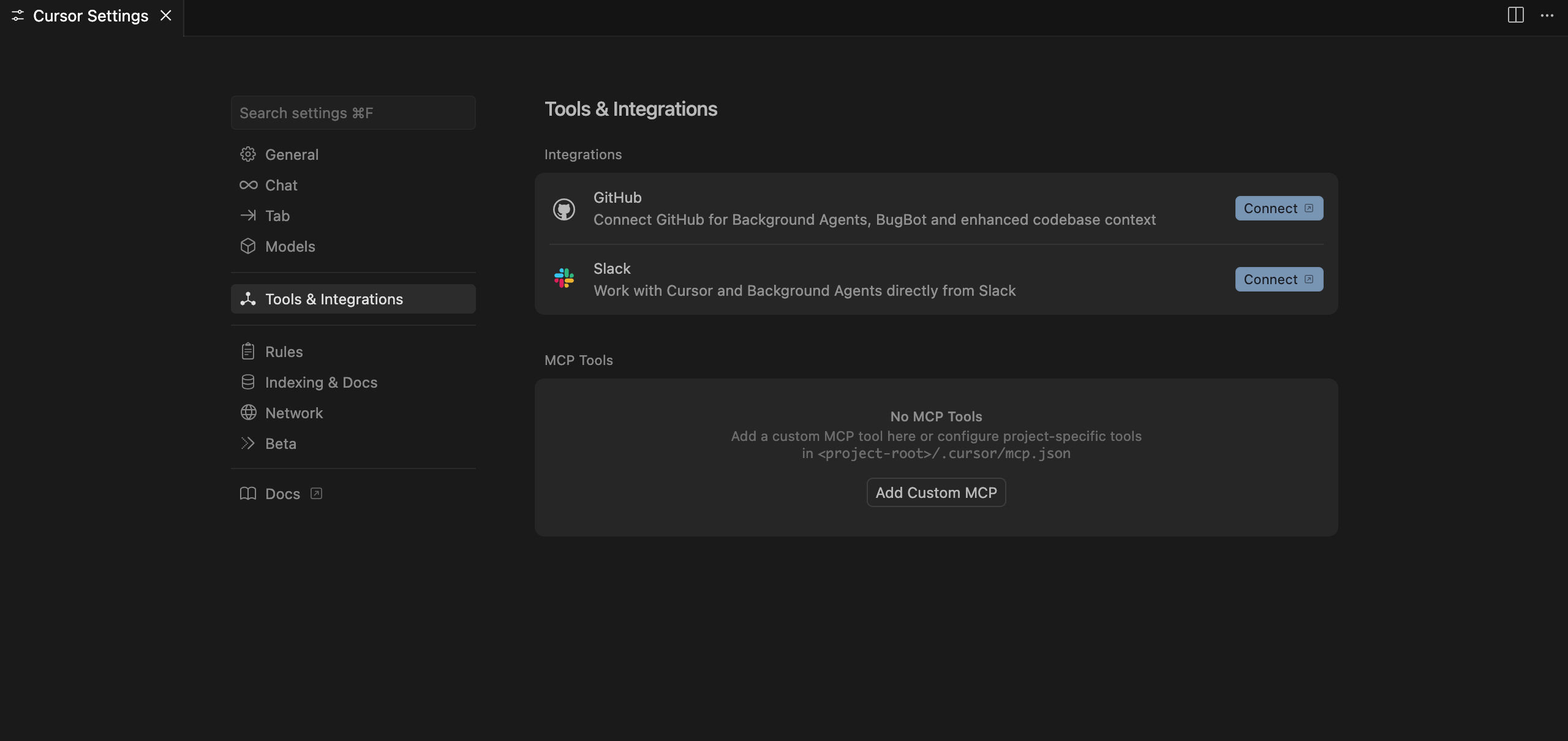Click the Beta double-chevron icon

[x=248, y=443]
